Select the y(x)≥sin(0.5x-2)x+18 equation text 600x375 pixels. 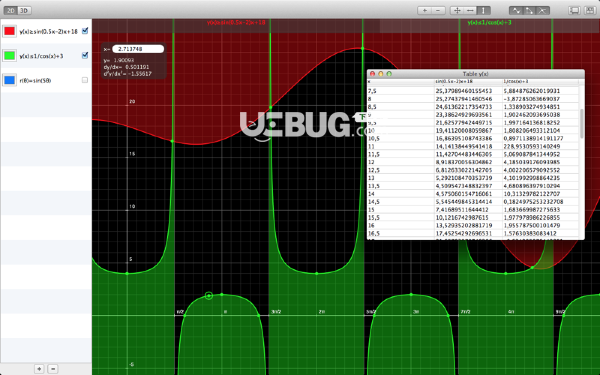(49, 31)
